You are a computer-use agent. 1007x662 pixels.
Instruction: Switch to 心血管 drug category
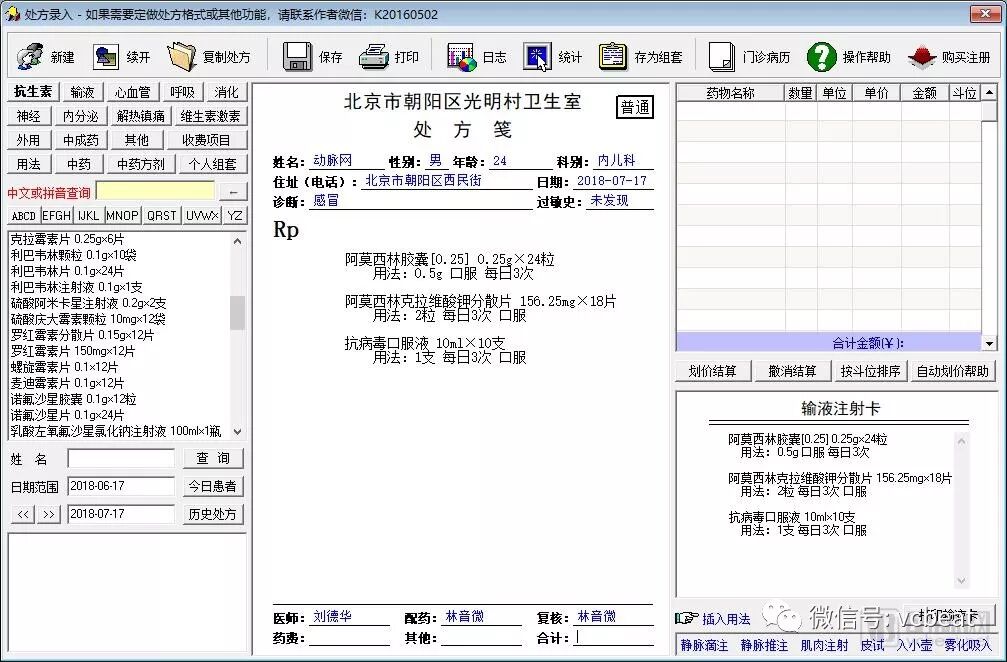pos(132,92)
